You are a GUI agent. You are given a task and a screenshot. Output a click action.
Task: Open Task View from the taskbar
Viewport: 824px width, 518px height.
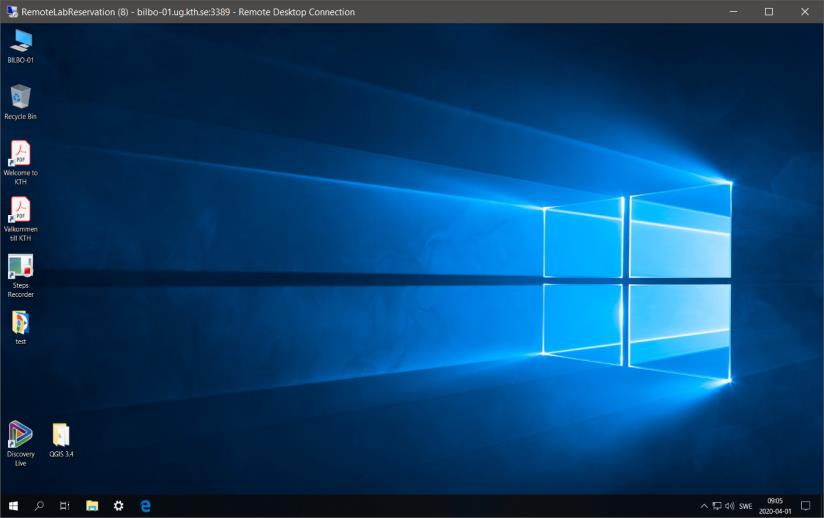click(65, 506)
